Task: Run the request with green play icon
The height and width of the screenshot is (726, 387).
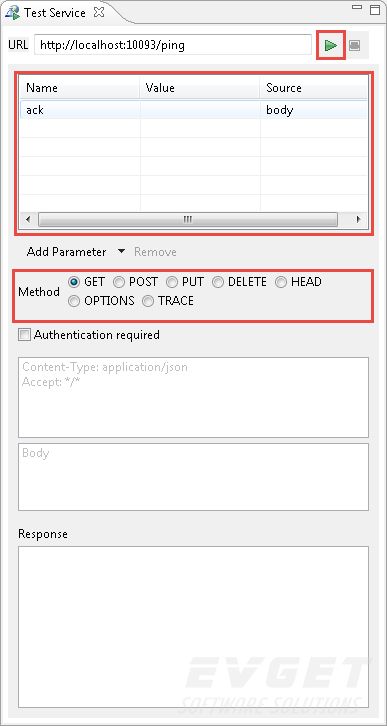Action: 331,45
